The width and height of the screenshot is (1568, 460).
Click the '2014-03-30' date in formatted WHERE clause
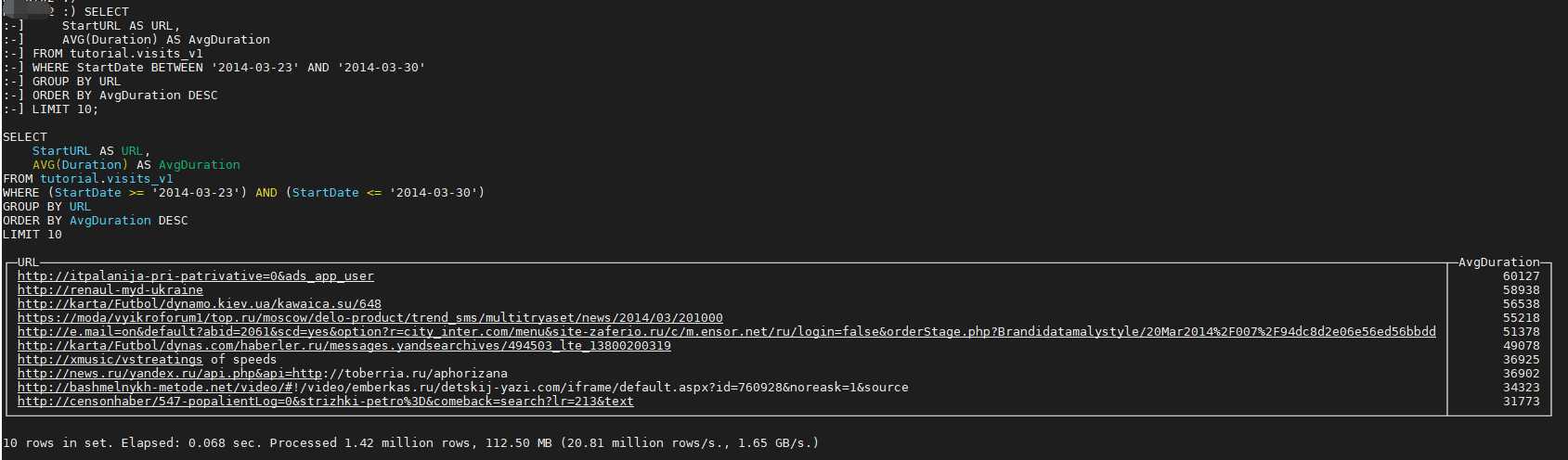pyautogui.click(x=433, y=193)
